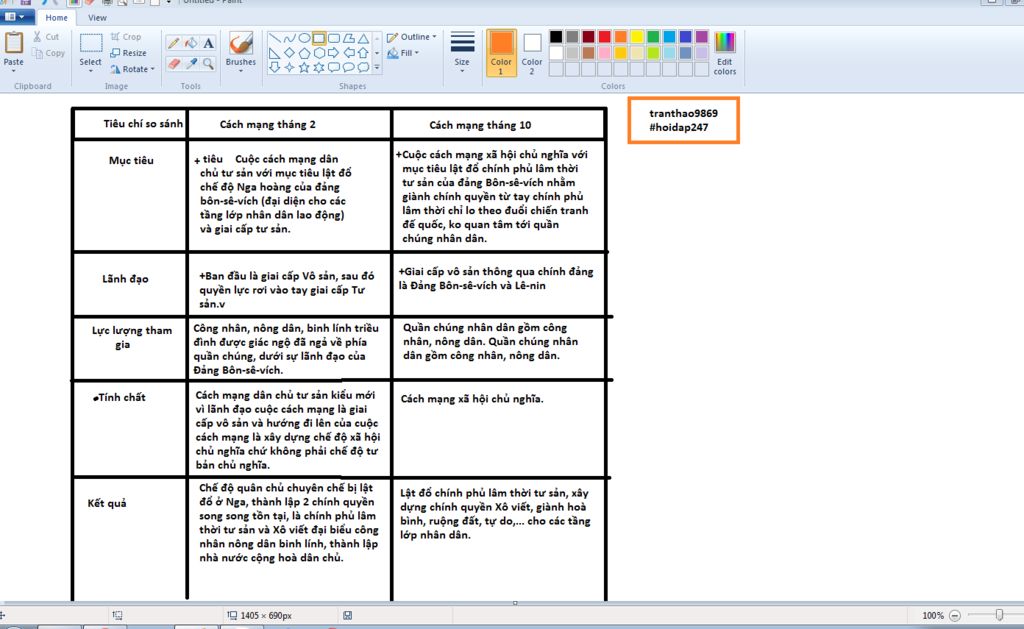Switch to the View ribbon tab

coord(97,18)
